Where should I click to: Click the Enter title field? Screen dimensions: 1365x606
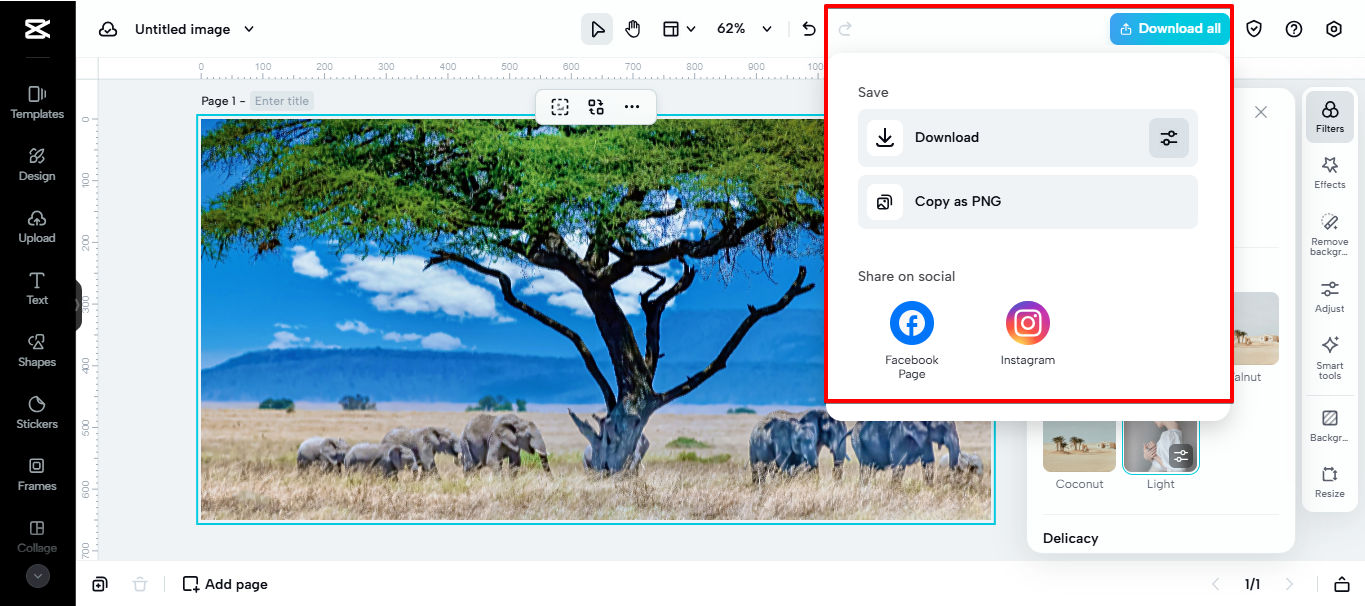pyautogui.click(x=281, y=100)
